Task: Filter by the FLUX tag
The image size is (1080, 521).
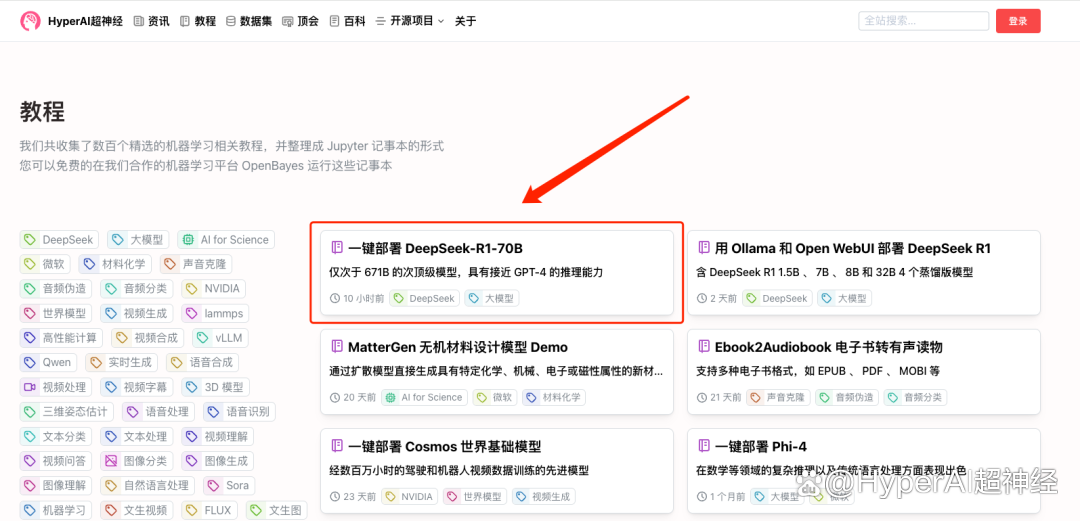Action: [210, 511]
